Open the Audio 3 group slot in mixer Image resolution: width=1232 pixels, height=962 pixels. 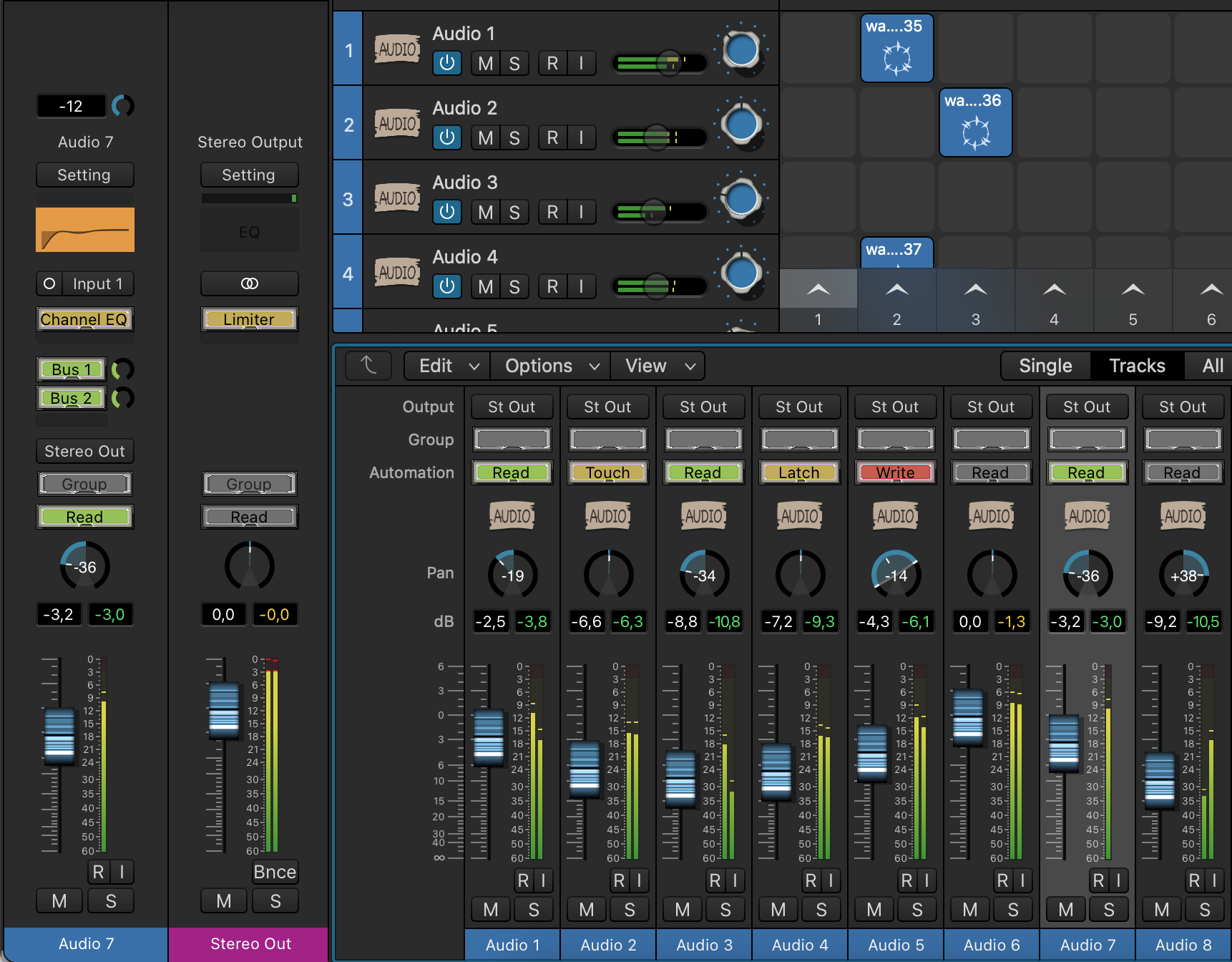(x=703, y=439)
